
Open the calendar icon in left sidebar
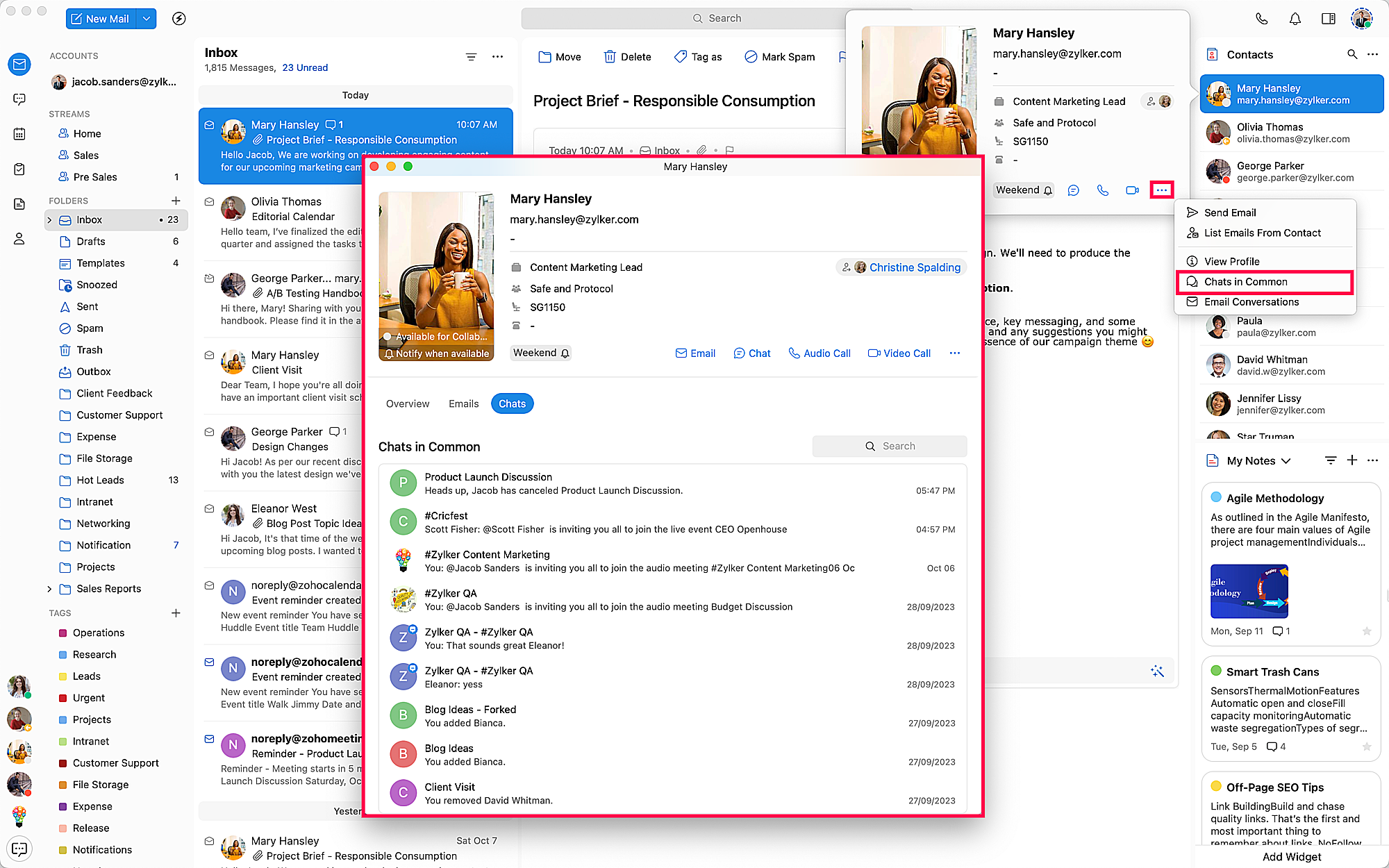click(x=19, y=134)
